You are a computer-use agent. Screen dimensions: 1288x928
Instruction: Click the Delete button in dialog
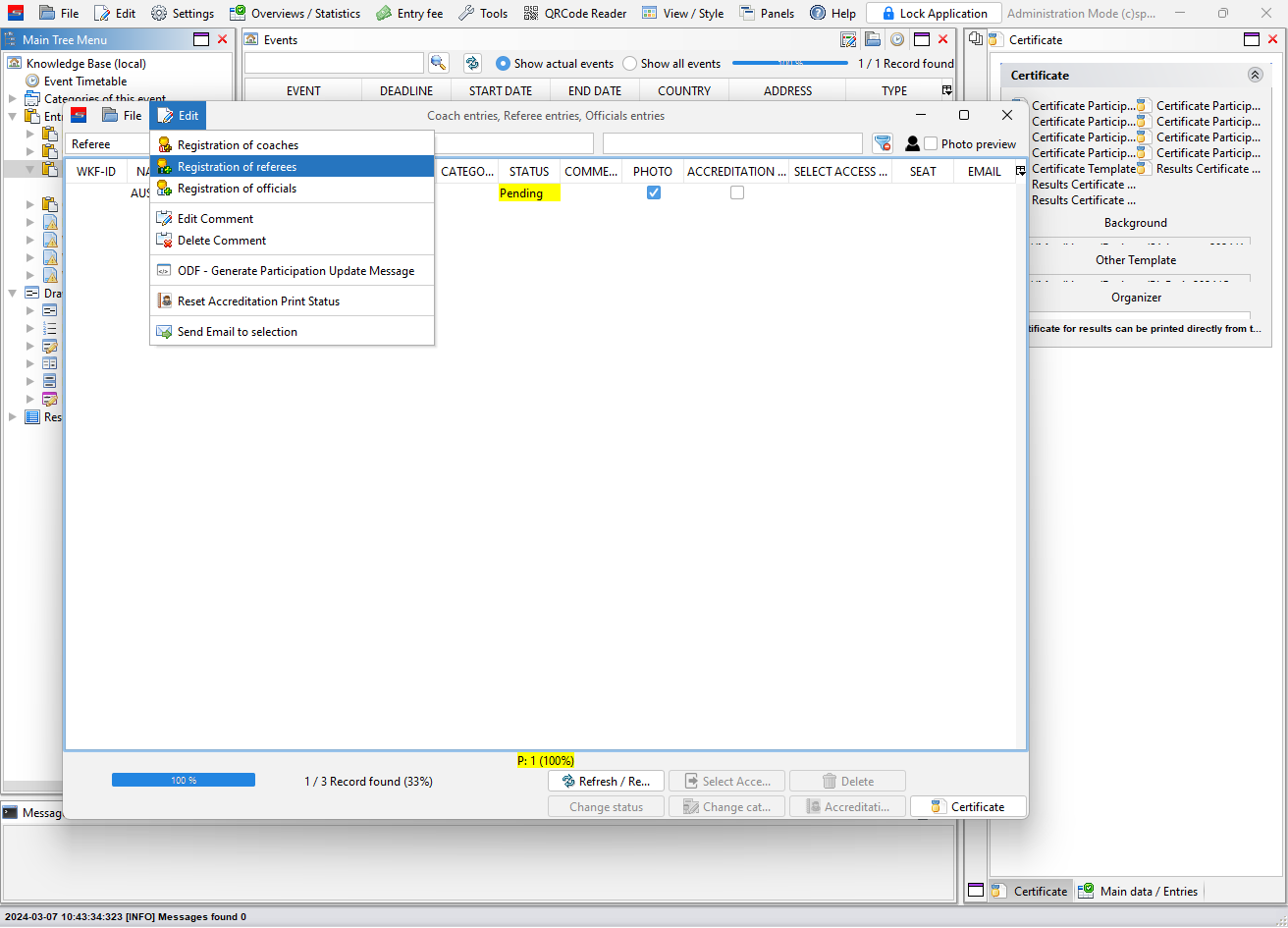point(847,781)
